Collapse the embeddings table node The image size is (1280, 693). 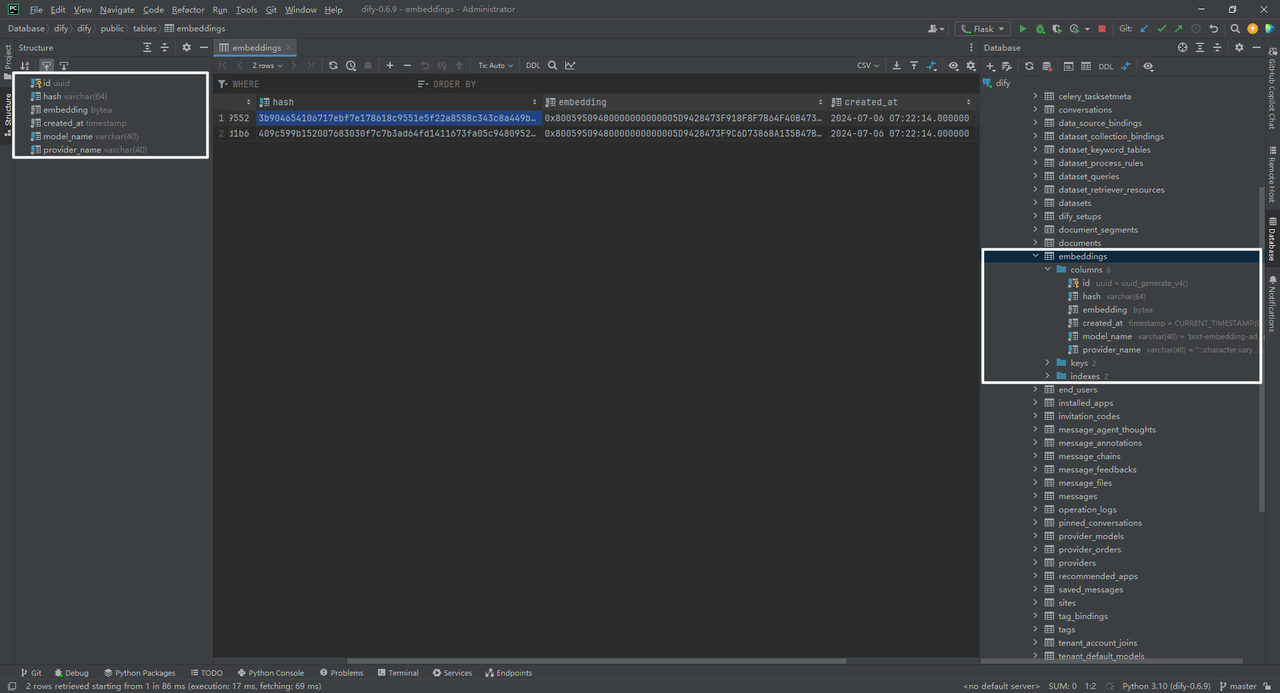pos(1036,256)
